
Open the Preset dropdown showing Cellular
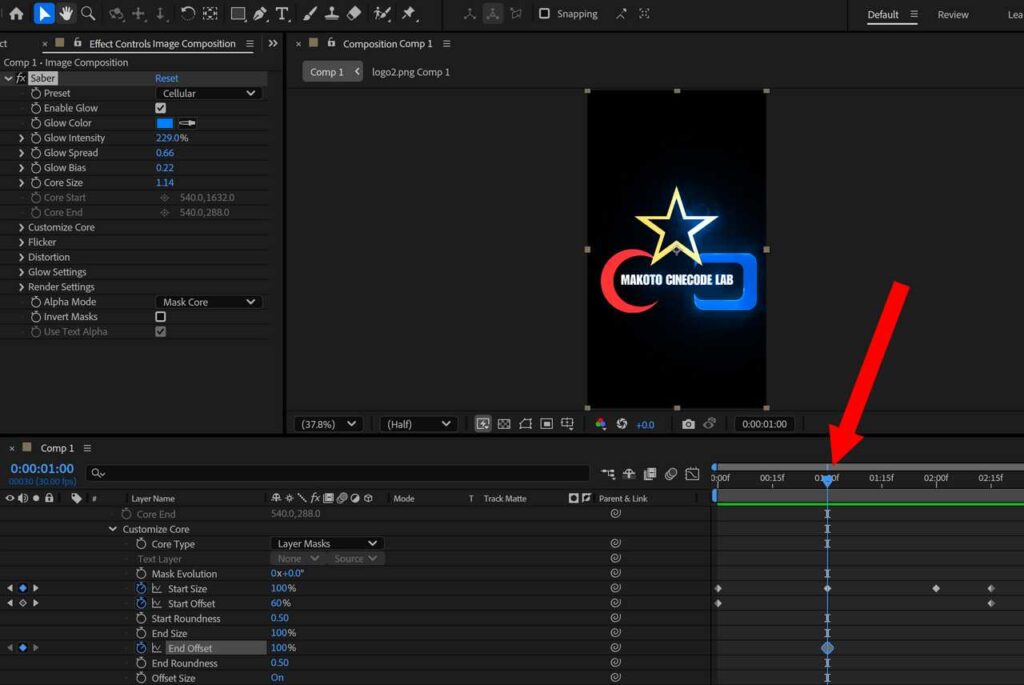coord(209,93)
